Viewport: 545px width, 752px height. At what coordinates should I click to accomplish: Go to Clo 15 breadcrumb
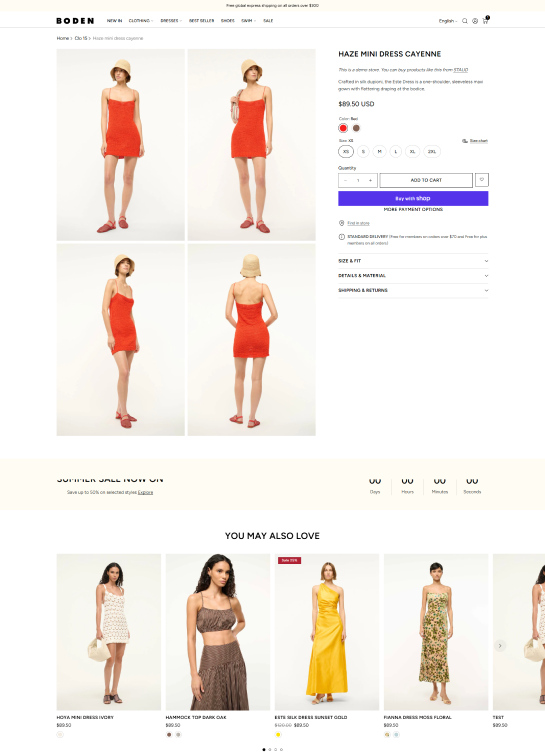tap(81, 38)
